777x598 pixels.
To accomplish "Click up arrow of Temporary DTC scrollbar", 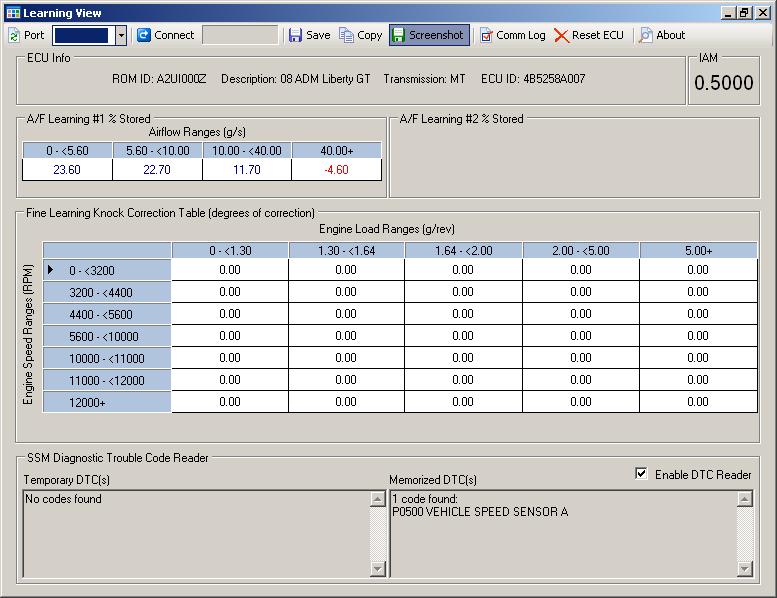I will click(x=378, y=499).
